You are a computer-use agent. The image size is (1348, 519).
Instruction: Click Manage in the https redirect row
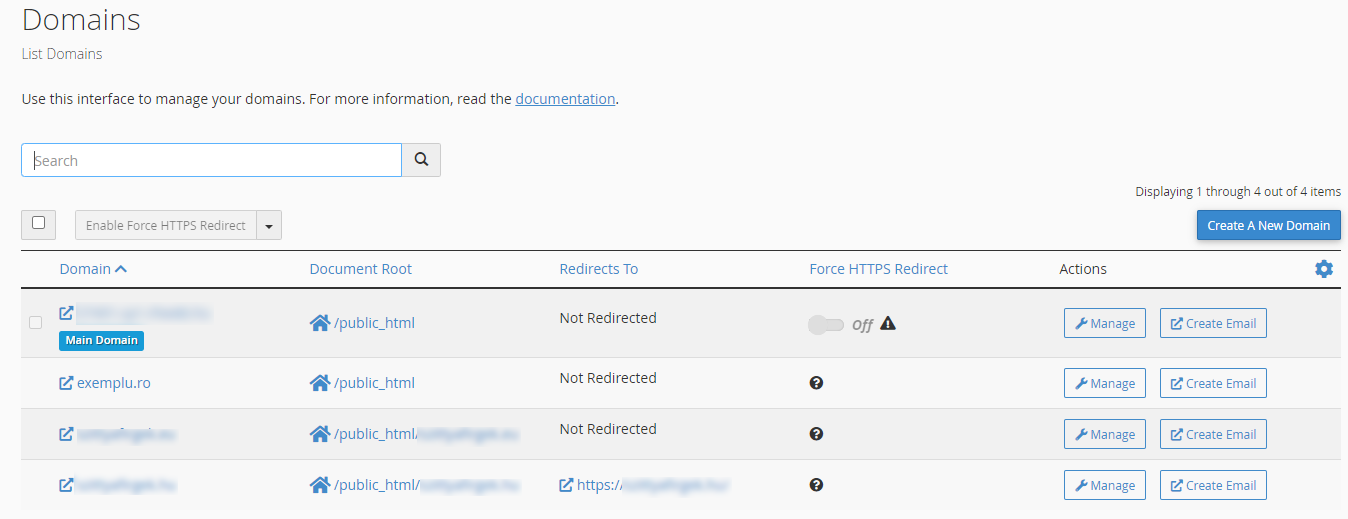pos(1105,485)
